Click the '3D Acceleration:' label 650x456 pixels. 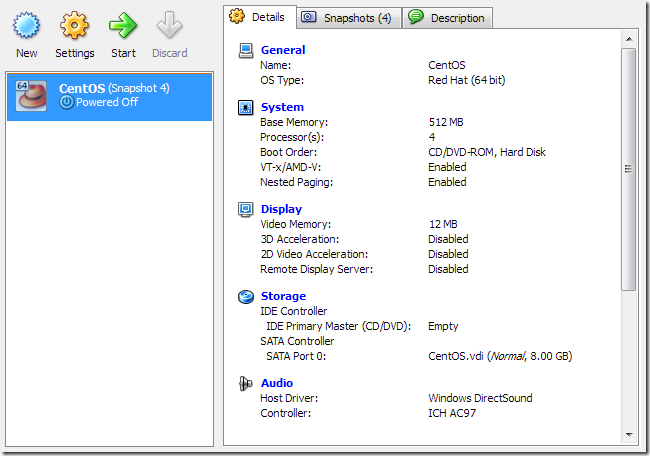coord(300,239)
